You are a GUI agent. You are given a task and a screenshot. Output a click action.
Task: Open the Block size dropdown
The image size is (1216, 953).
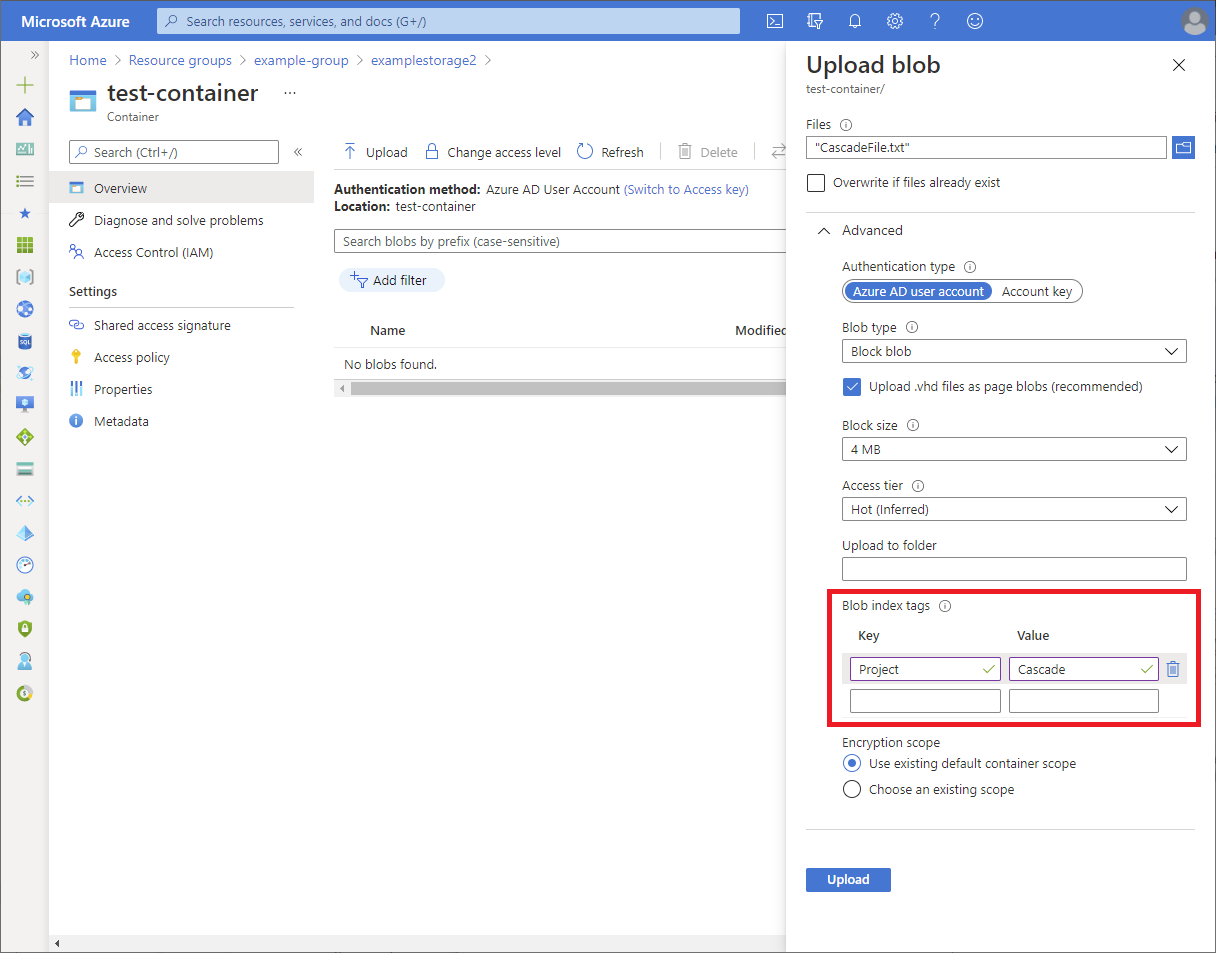point(1014,449)
